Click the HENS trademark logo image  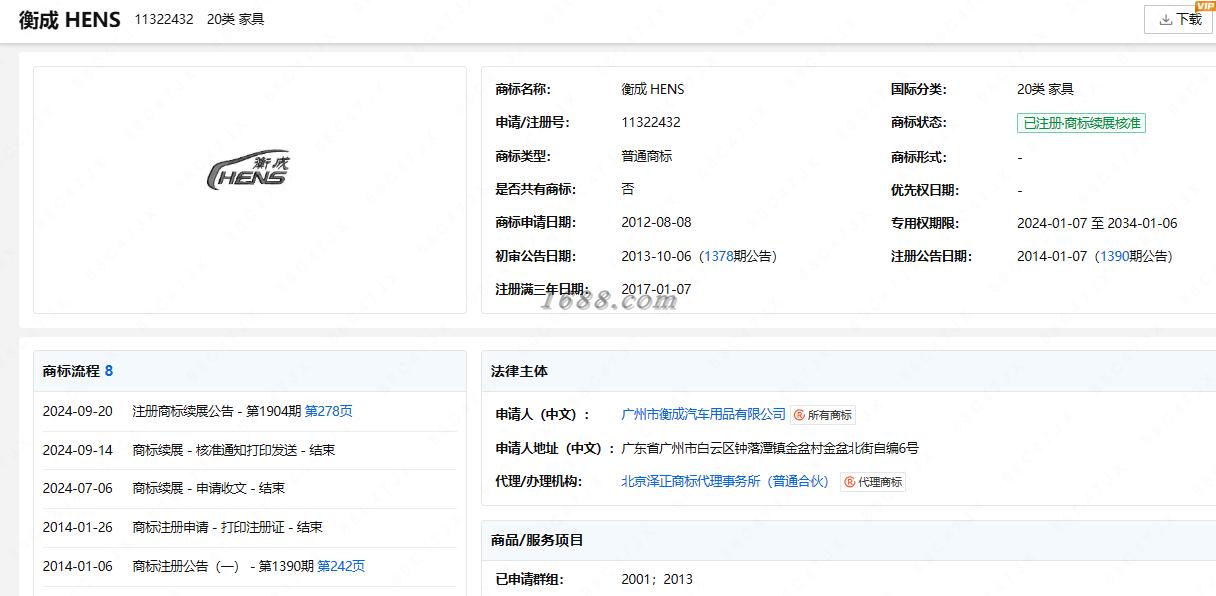248,171
